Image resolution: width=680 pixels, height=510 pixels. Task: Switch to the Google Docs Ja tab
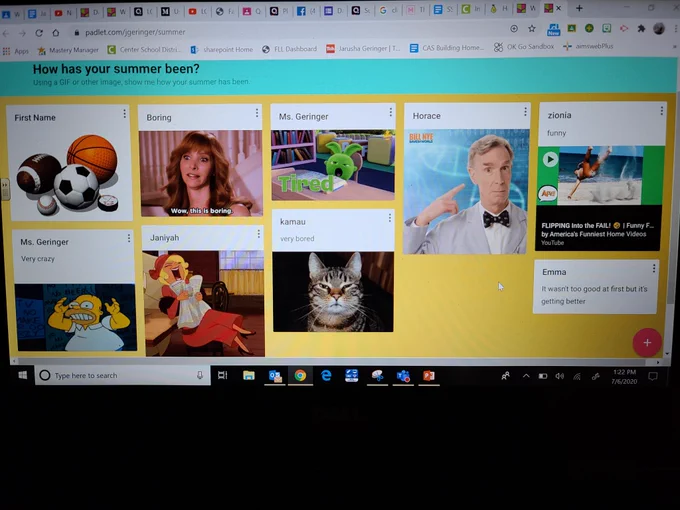tap(36, 13)
